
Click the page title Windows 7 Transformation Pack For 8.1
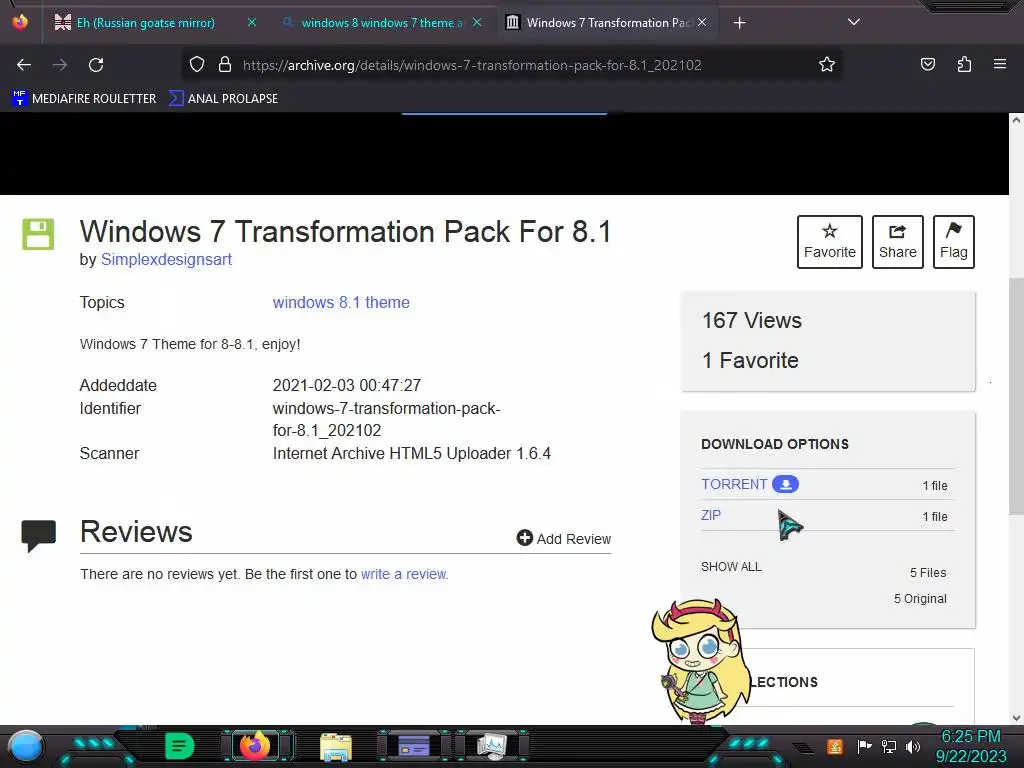345,231
